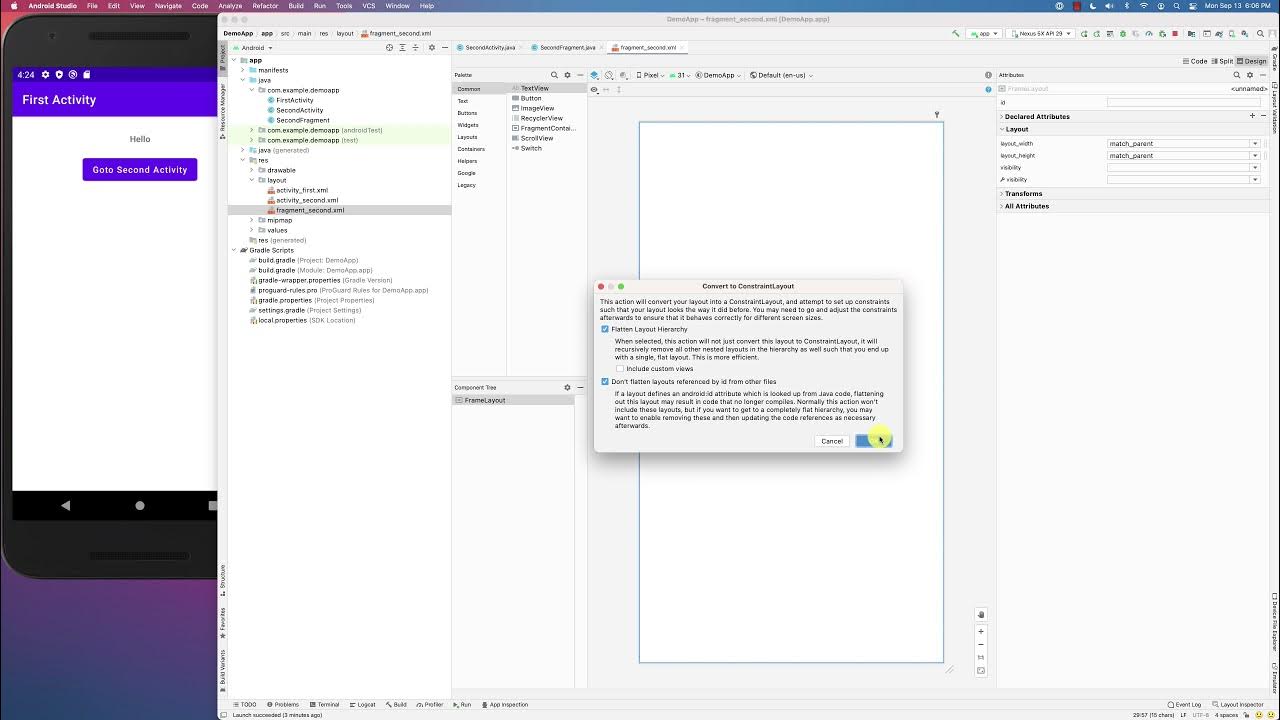The width and height of the screenshot is (1280, 720).
Task: Expand the manifests folder in project tree
Action: tap(242, 70)
